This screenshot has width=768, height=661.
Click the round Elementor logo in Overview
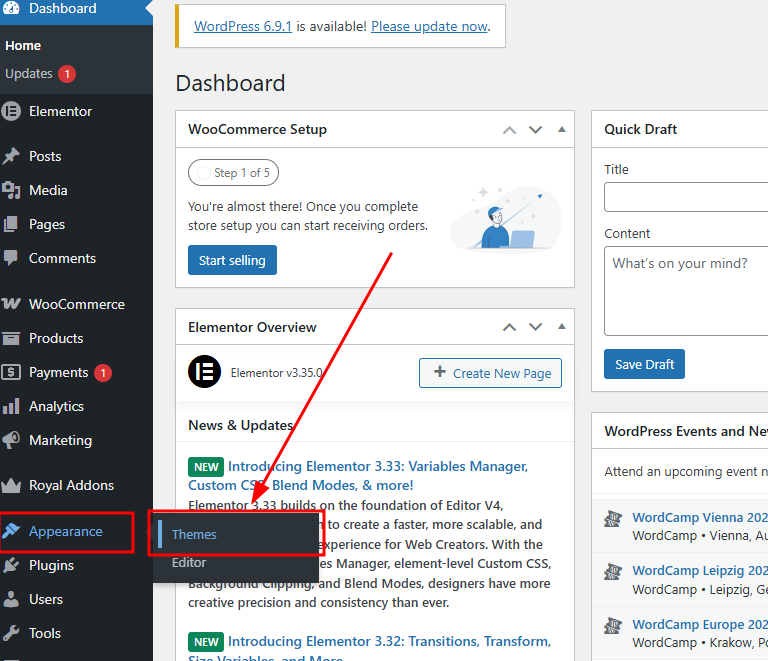204,372
